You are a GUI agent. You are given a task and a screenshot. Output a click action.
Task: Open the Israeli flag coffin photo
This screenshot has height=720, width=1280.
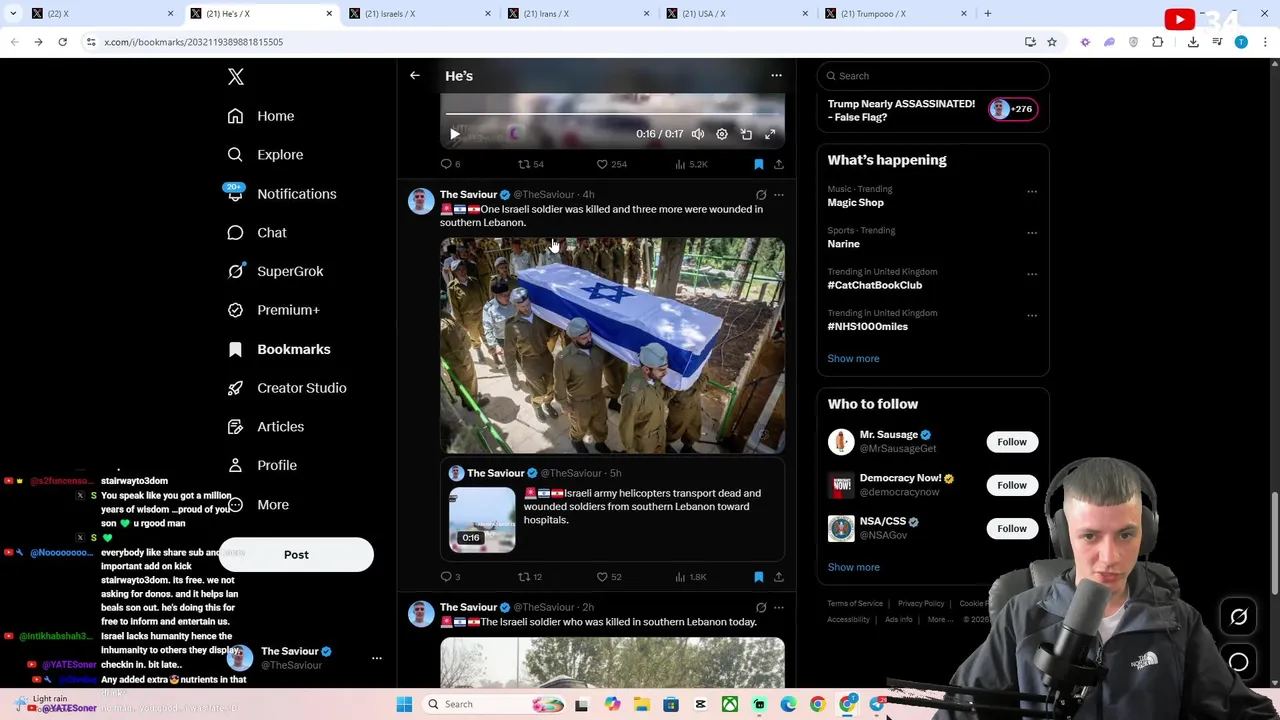tap(612, 346)
